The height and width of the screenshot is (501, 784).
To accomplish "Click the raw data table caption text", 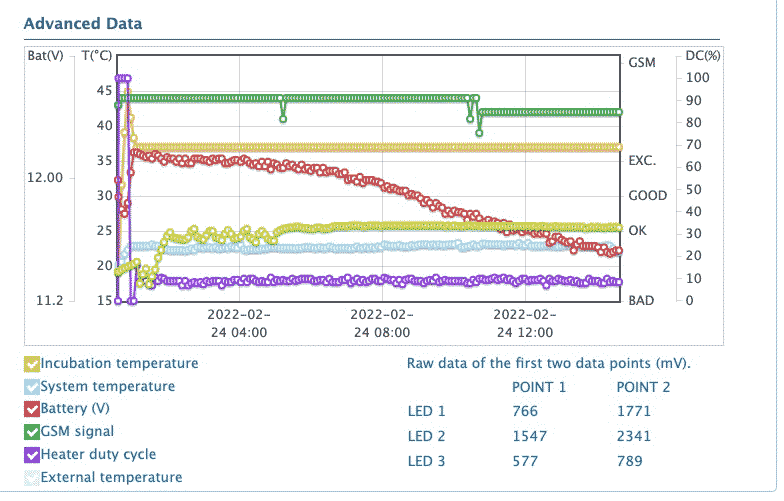I will [549, 363].
